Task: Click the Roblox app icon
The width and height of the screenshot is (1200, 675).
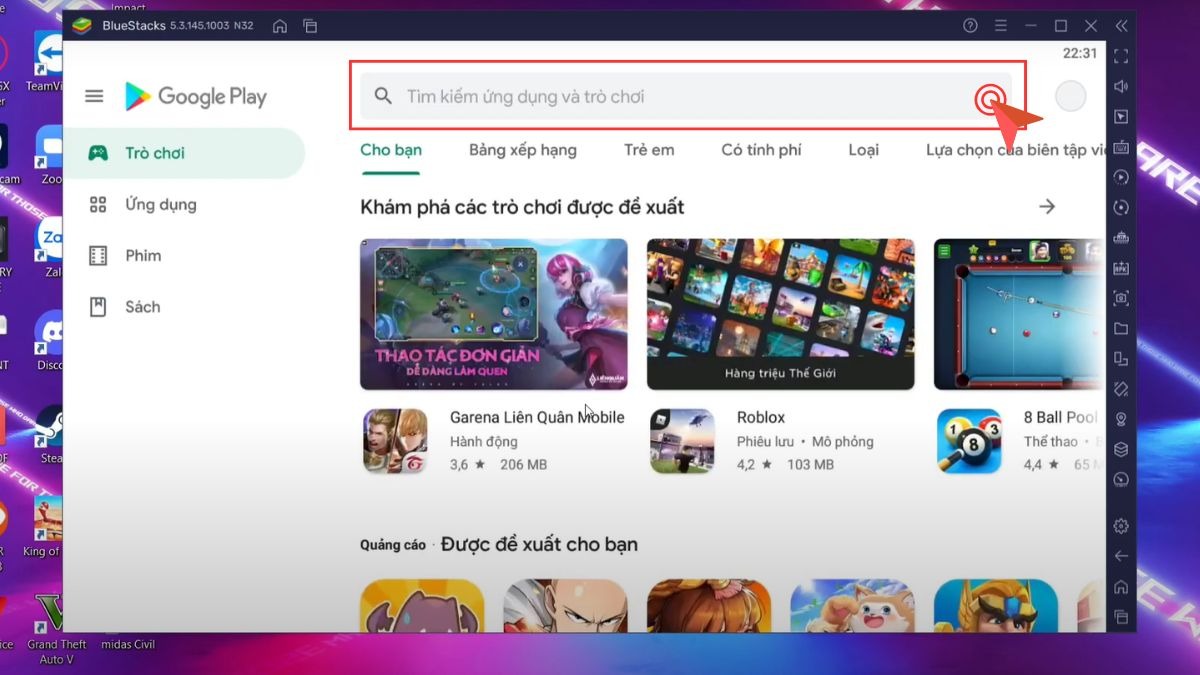Action: (x=682, y=441)
